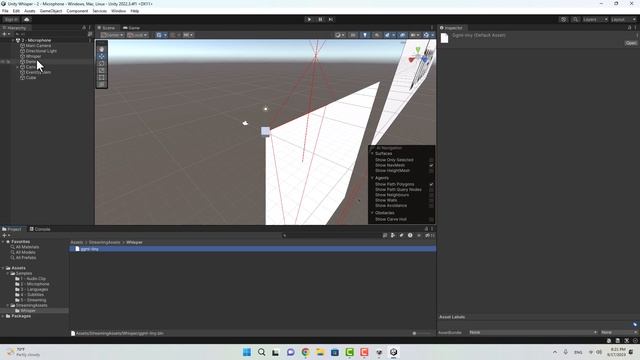
Task: Click the Step frame button
Action: pos(331,19)
